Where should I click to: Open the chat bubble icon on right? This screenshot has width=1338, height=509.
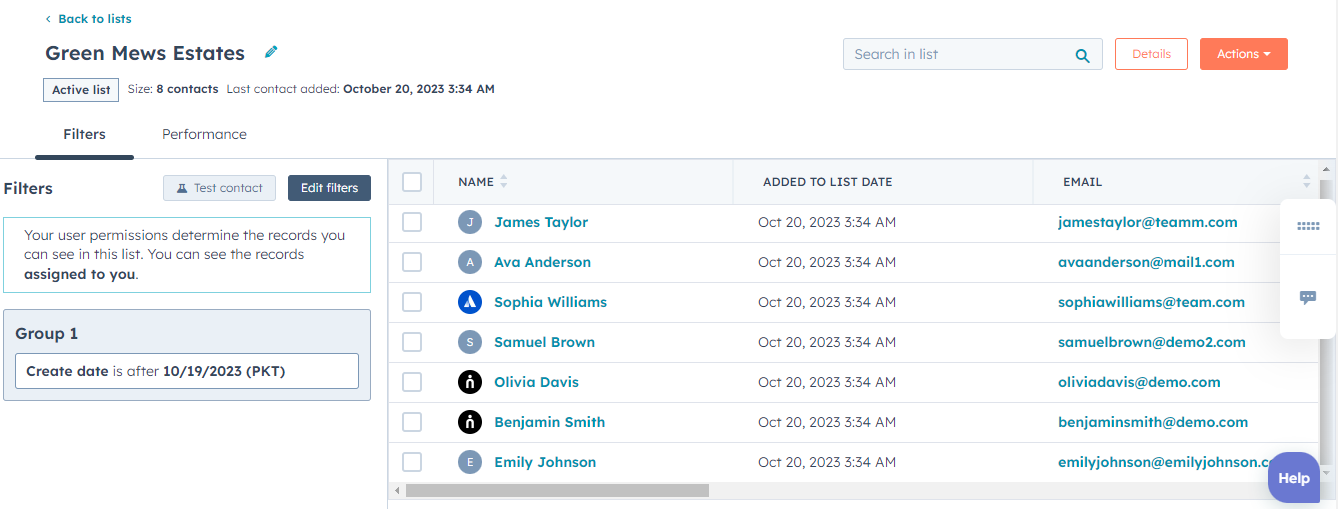click(x=1307, y=298)
